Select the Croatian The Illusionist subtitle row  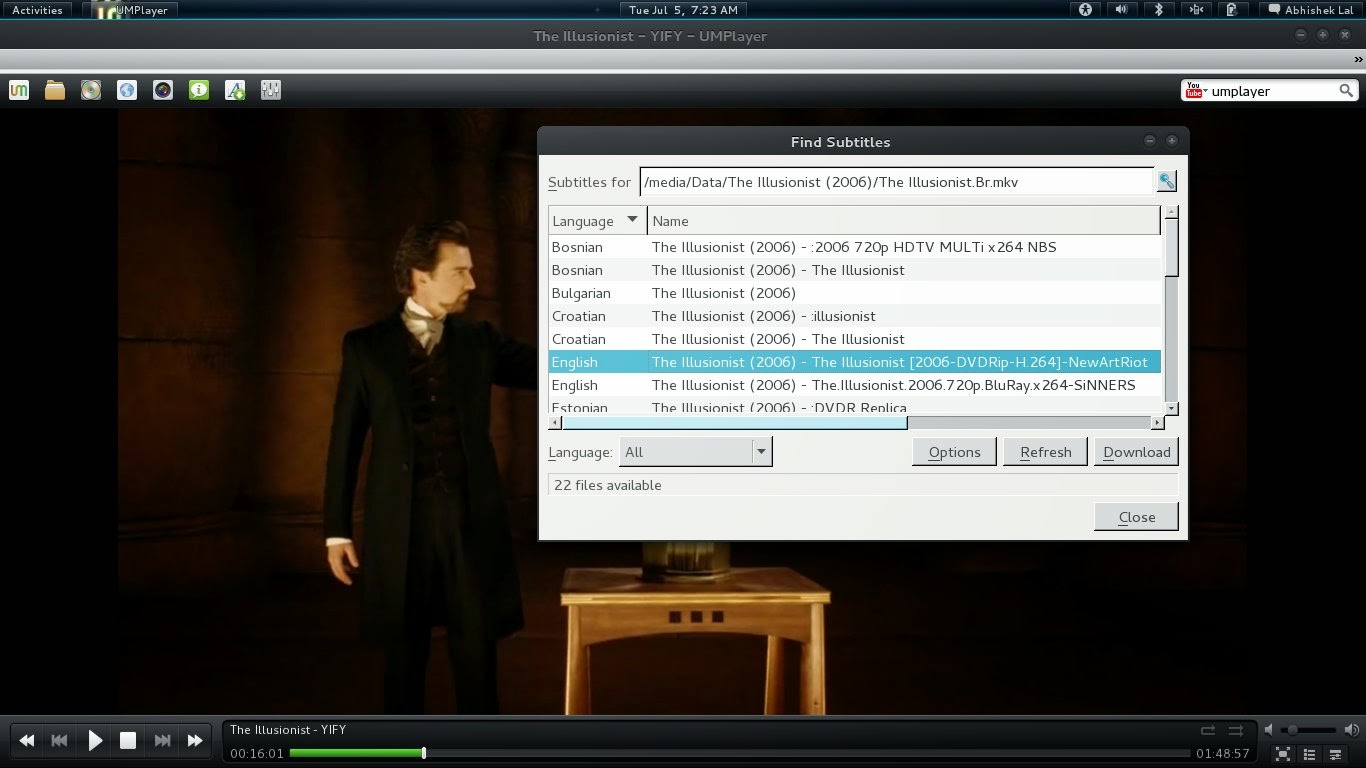(854, 339)
